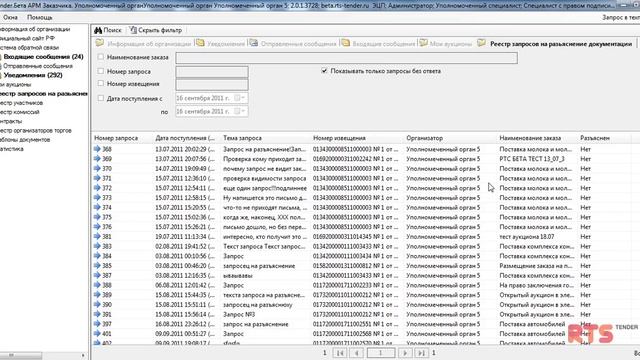Click the Поиск binoculars search button
The width and height of the screenshot is (640, 360).
tap(108, 30)
